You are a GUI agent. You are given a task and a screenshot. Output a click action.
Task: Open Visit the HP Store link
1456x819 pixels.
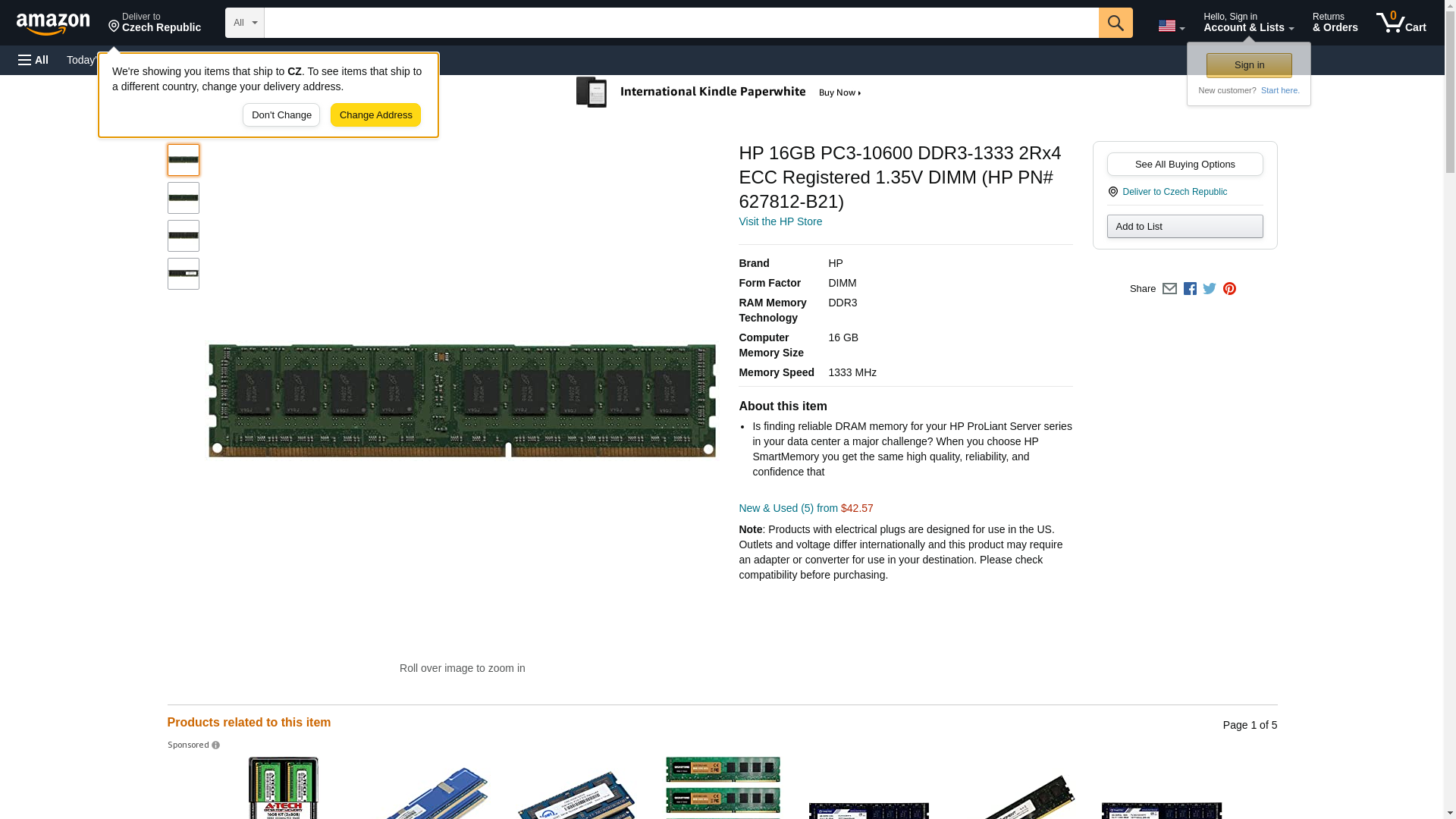tap(780, 222)
